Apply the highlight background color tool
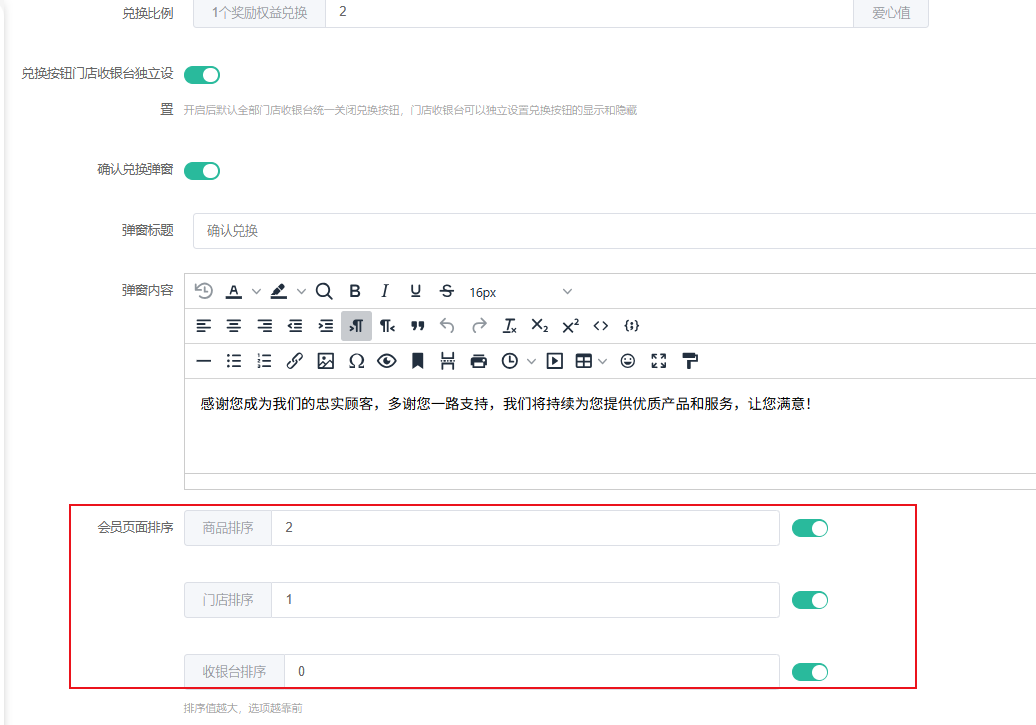The width and height of the screenshot is (1036, 725). pos(278,291)
